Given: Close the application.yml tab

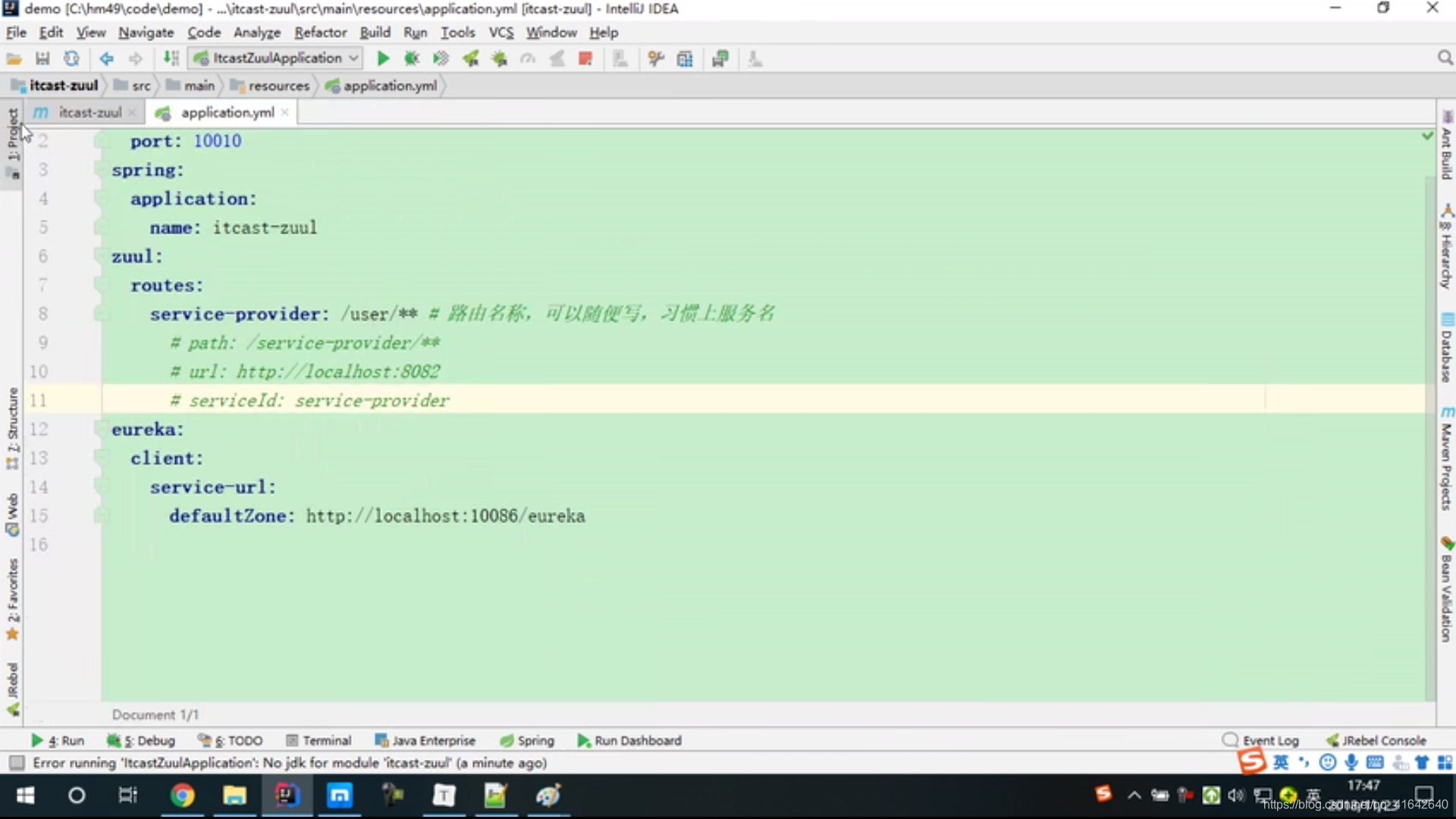Looking at the screenshot, I should tap(284, 112).
